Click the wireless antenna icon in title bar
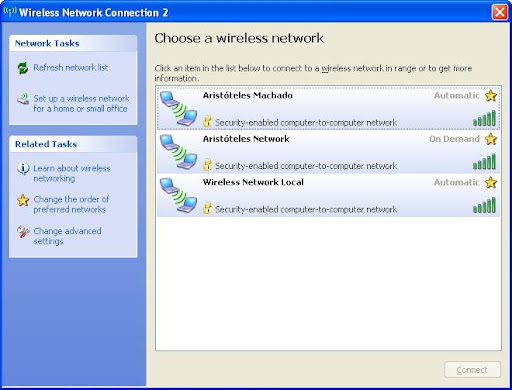Image resolution: width=512 pixels, height=390 pixels. click(x=10, y=11)
